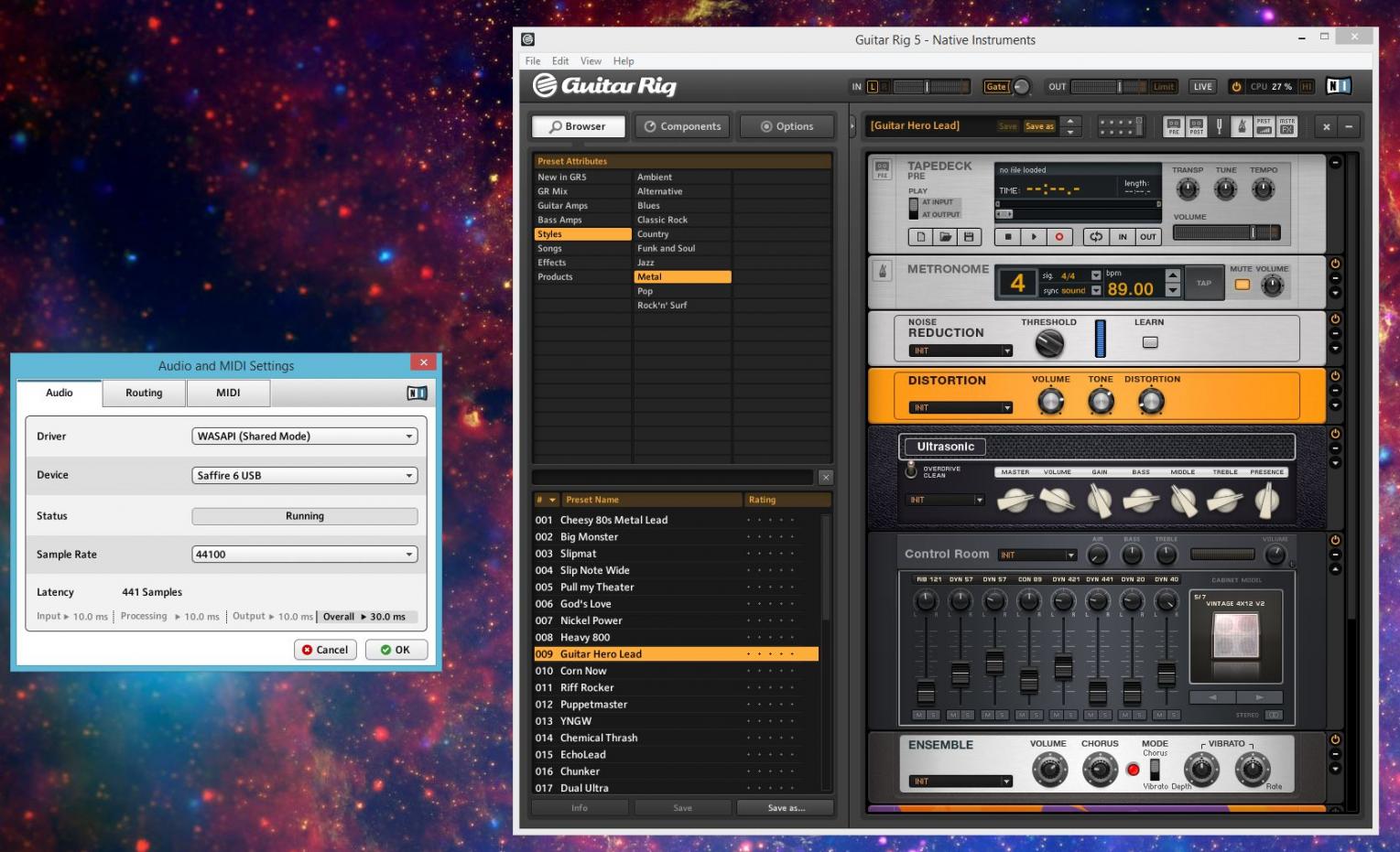
Task: Clear the preset search field
Action: (825, 477)
